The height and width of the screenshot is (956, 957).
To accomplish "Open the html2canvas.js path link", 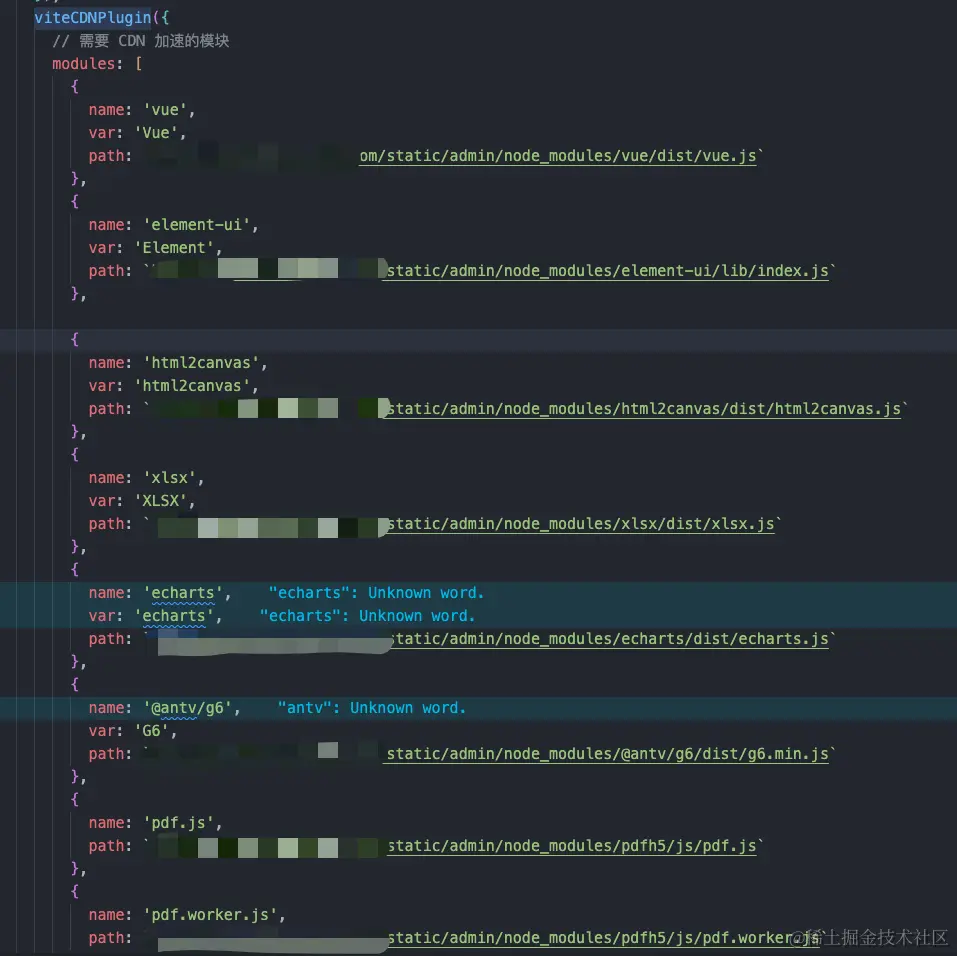I will tap(644, 409).
